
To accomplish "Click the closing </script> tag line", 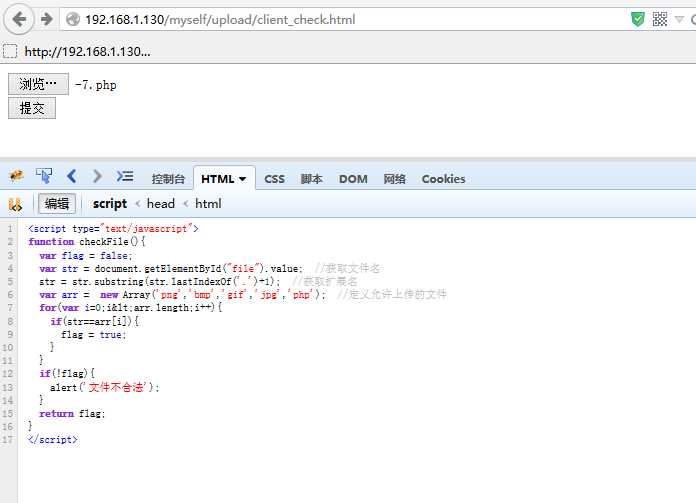I will click(x=52, y=440).
